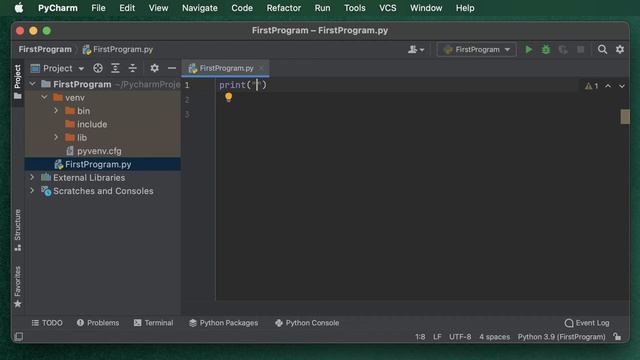This screenshot has width=640, height=360.
Task: Change LF line separator in status bar
Action: click(x=437, y=337)
